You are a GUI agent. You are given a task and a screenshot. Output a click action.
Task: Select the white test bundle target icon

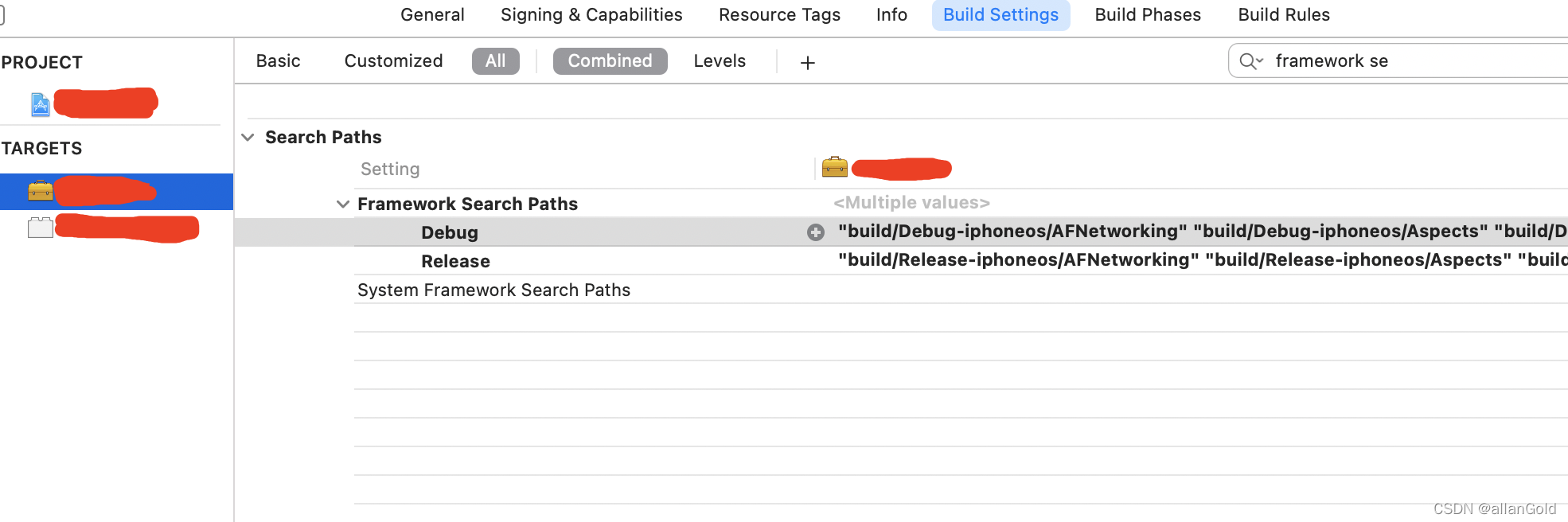tap(41, 228)
